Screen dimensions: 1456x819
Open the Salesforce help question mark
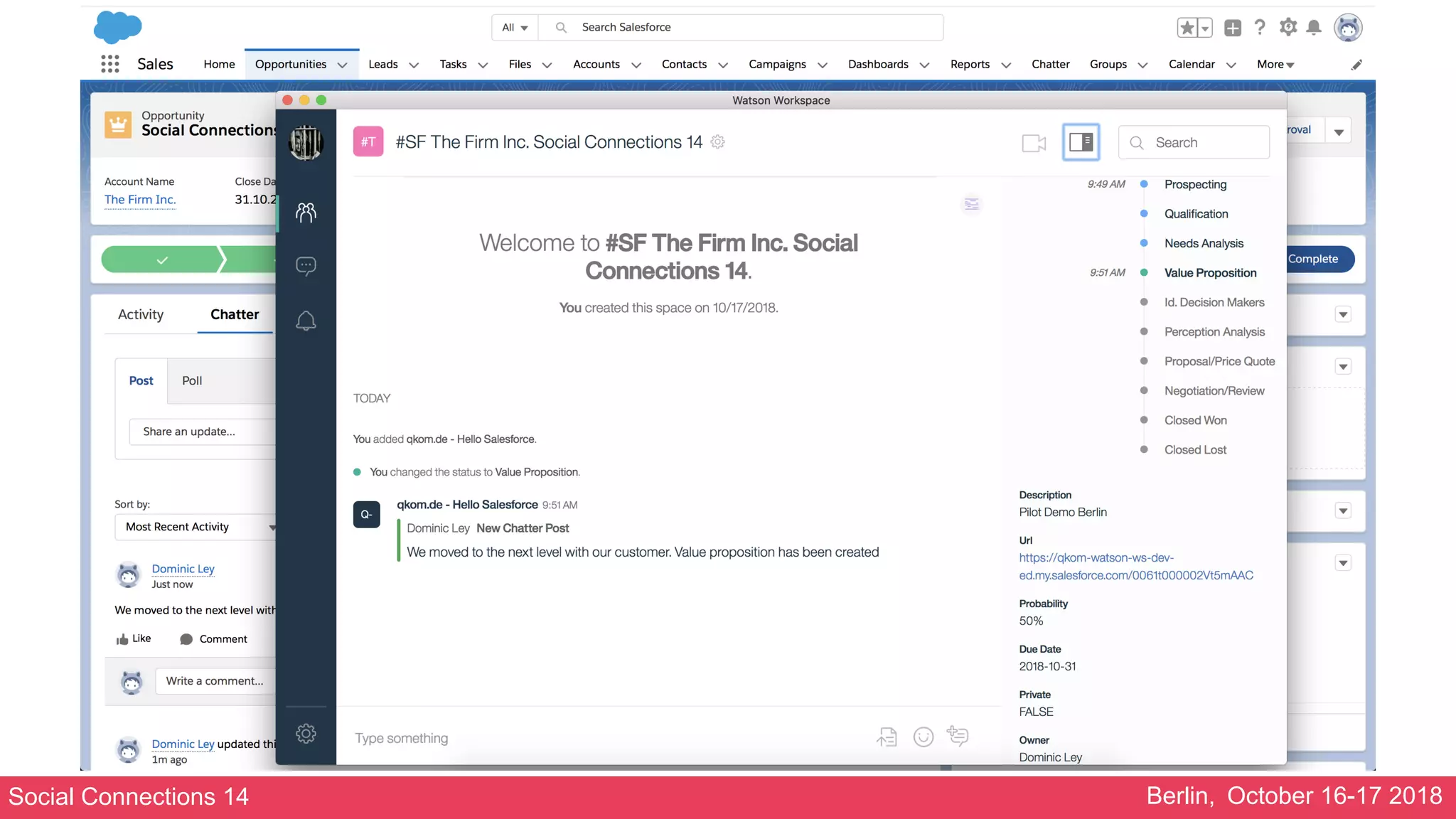pos(1260,28)
